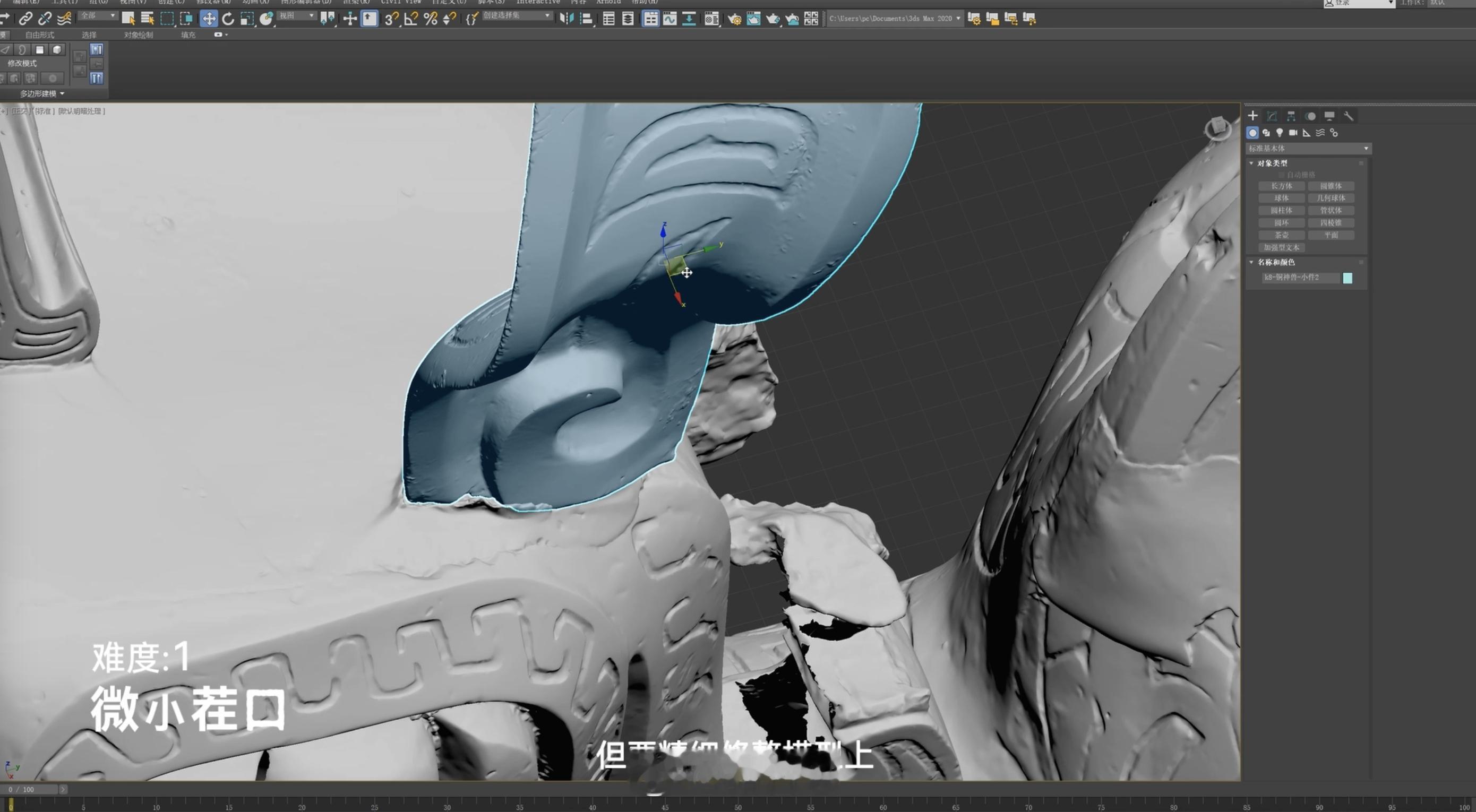Toggle Spinner Snap
This screenshot has height=812, width=1476.
pos(450,19)
